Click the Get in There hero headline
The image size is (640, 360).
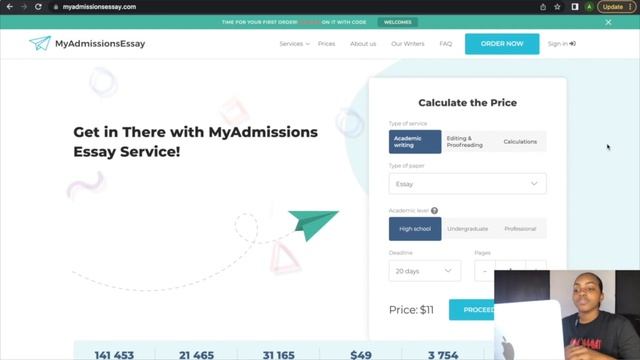(x=196, y=142)
